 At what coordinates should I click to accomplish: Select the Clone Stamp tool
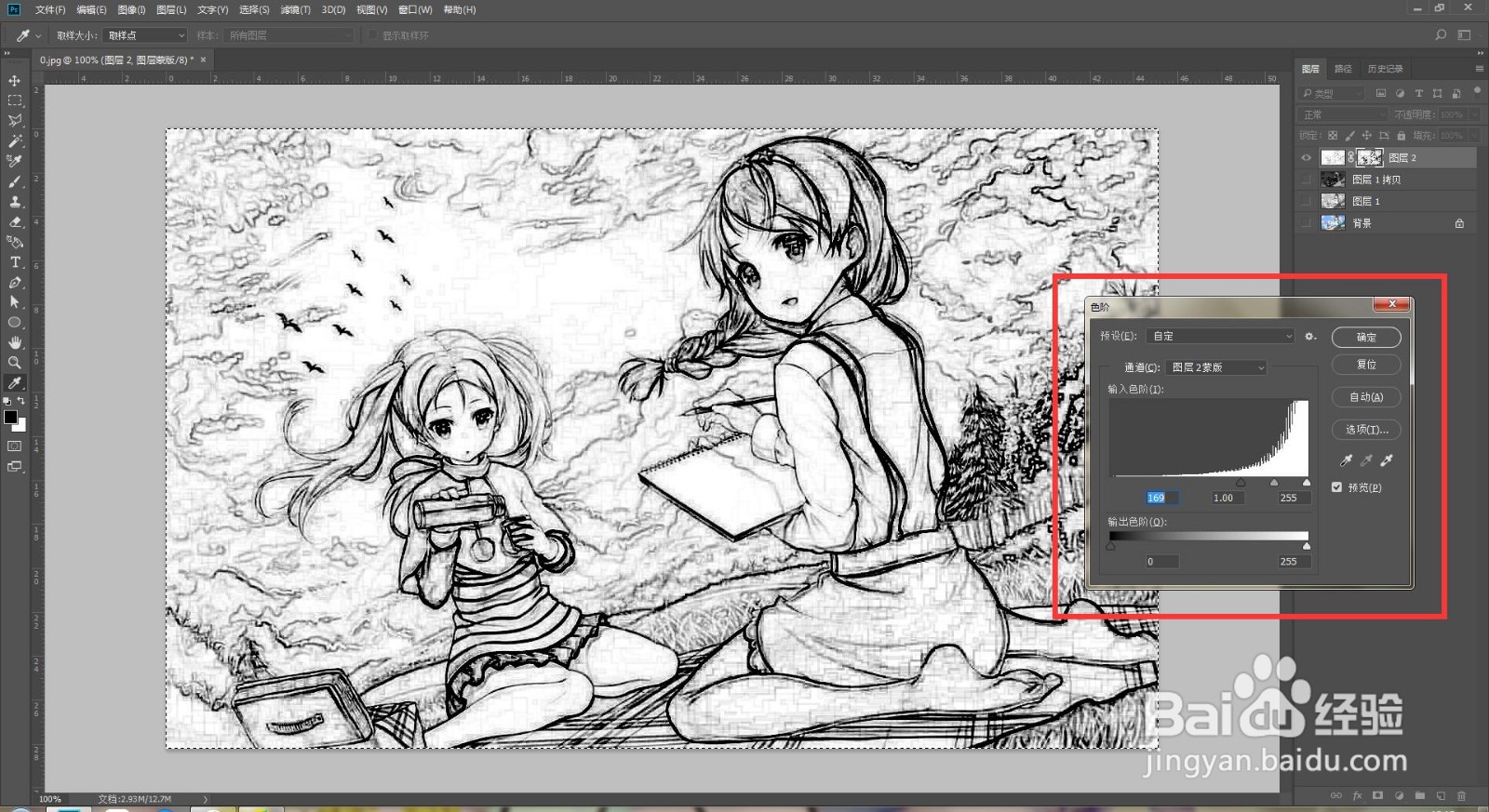pyautogui.click(x=15, y=202)
